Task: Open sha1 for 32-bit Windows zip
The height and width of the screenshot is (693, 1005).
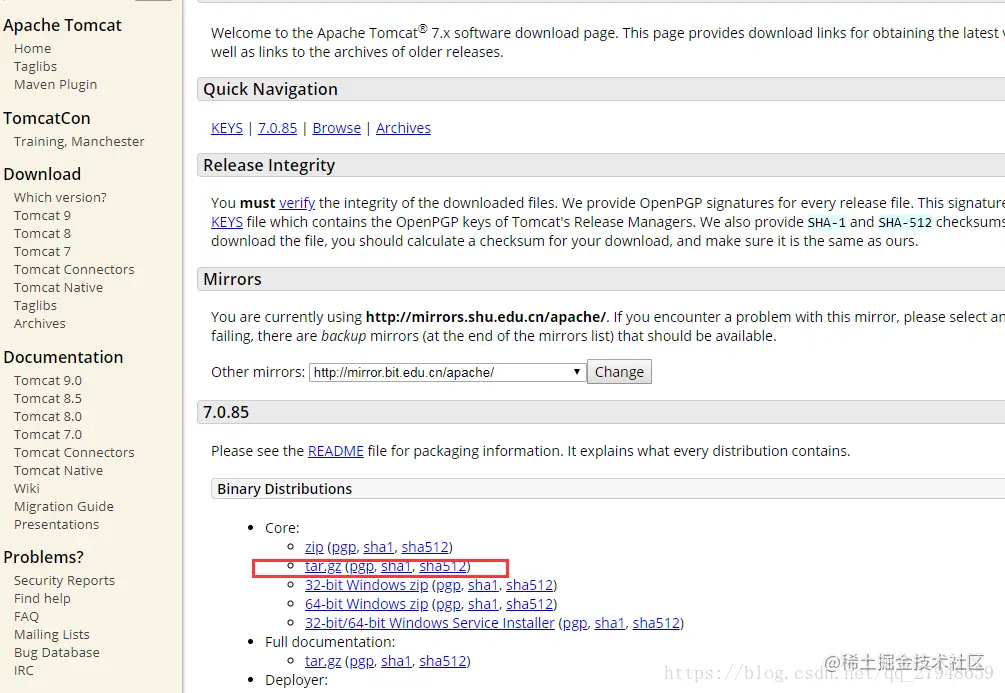Action: (483, 585)
